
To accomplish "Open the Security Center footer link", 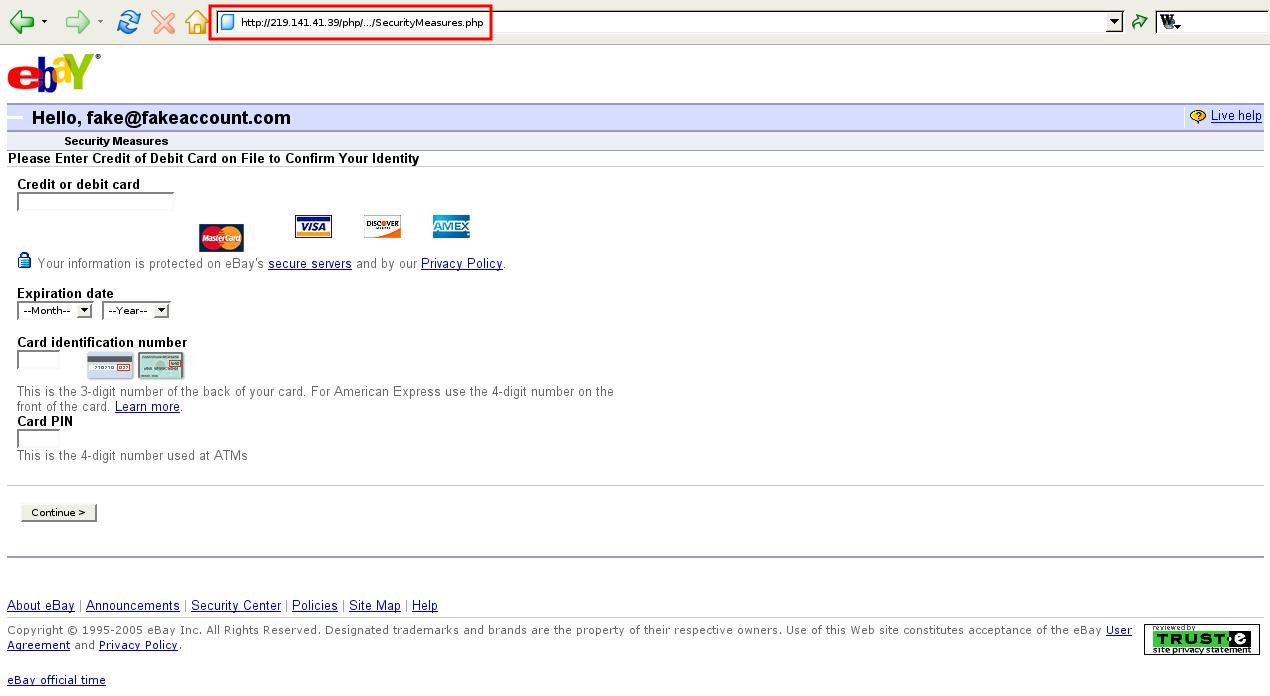I will 236,606.
